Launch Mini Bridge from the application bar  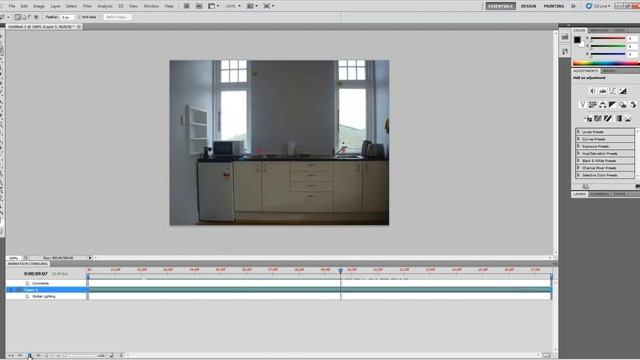coord(199,6)
